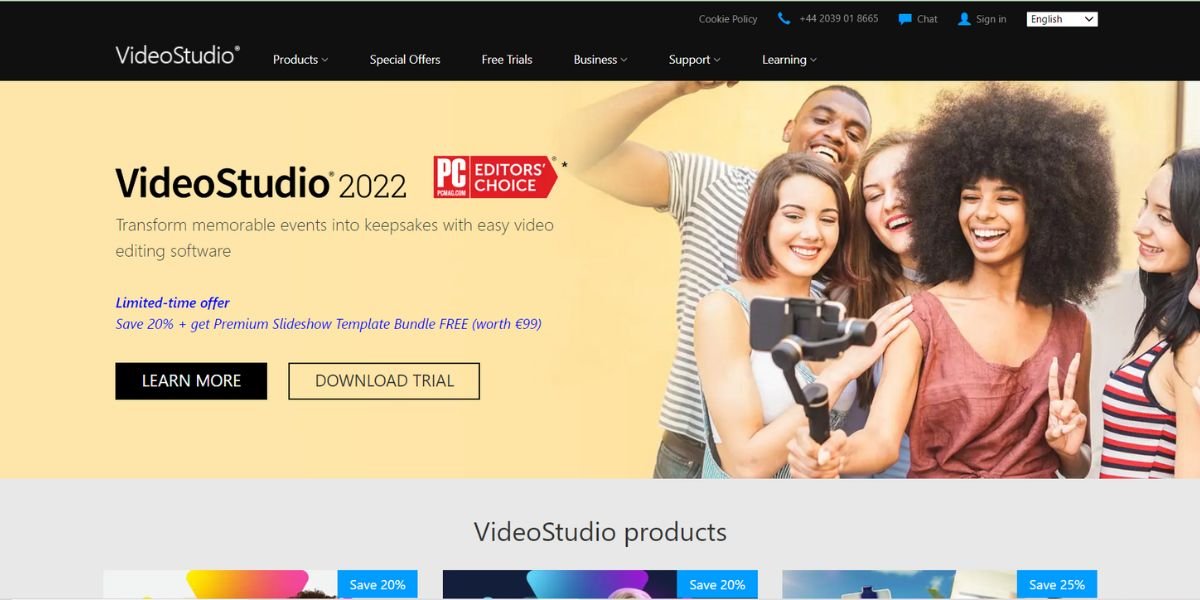Go to Free Trials page
The width and height of the screenshot is (1200, 600).
pos(507,60)
